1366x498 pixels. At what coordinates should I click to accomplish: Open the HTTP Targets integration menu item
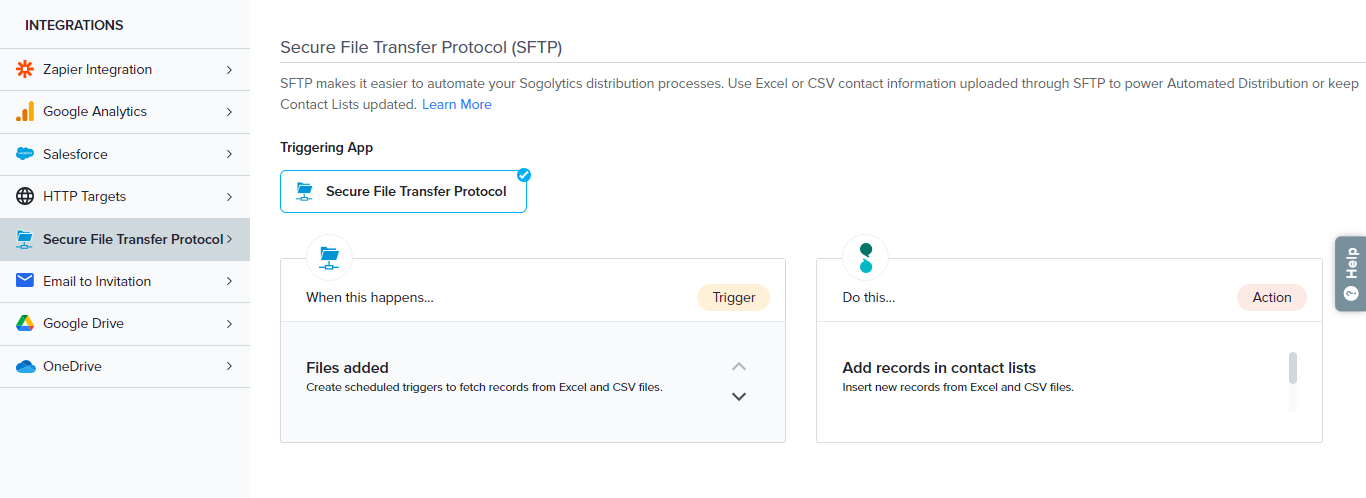[125, 196]
